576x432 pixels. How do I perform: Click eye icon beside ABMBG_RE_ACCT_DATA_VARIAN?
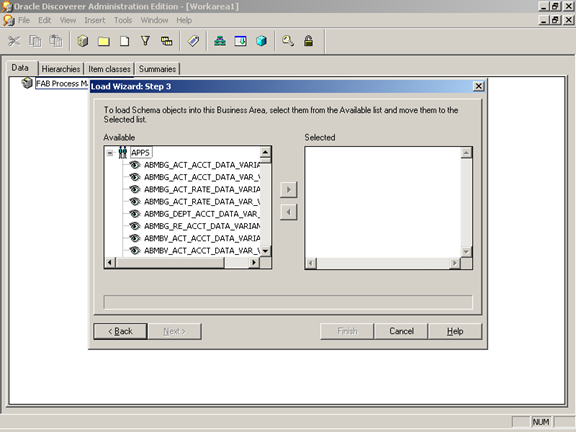pyautogui.click(x=135, y=226)
